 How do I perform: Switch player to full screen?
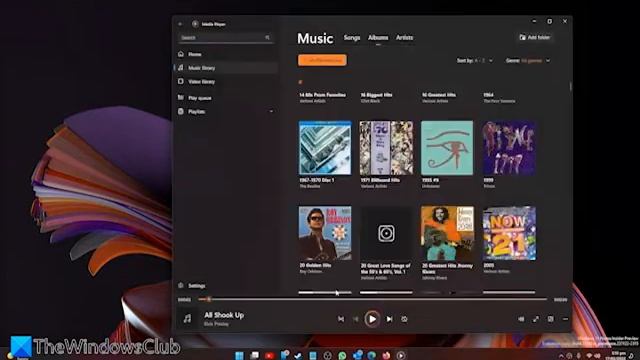coord(536,319)
